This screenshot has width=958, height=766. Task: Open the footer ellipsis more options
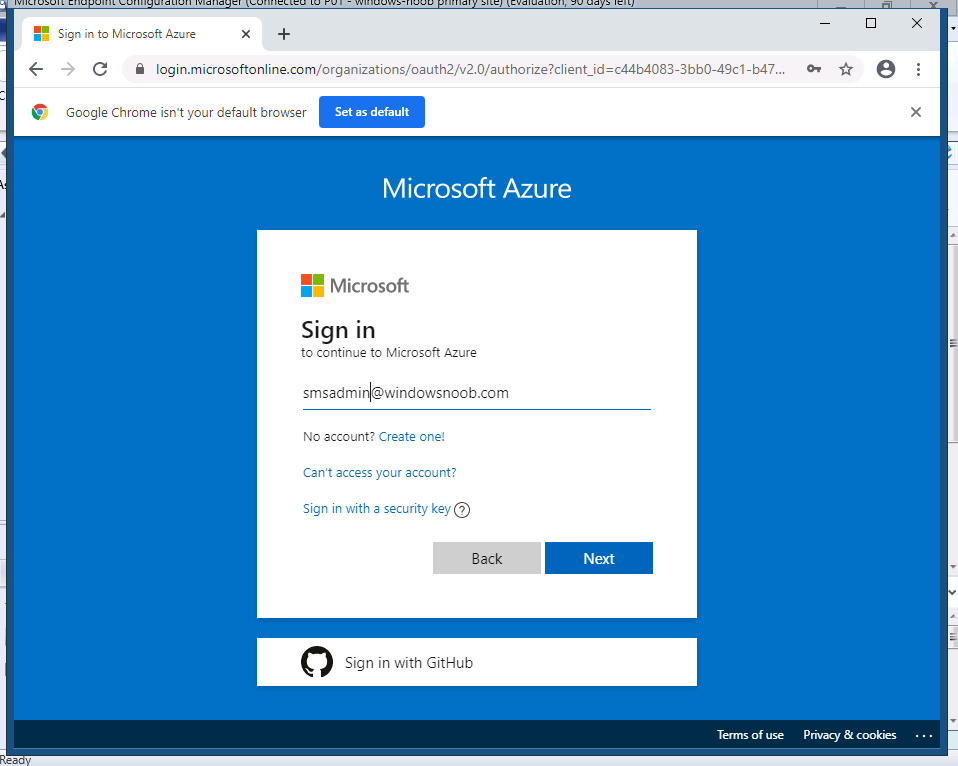(x=924, y=735)
